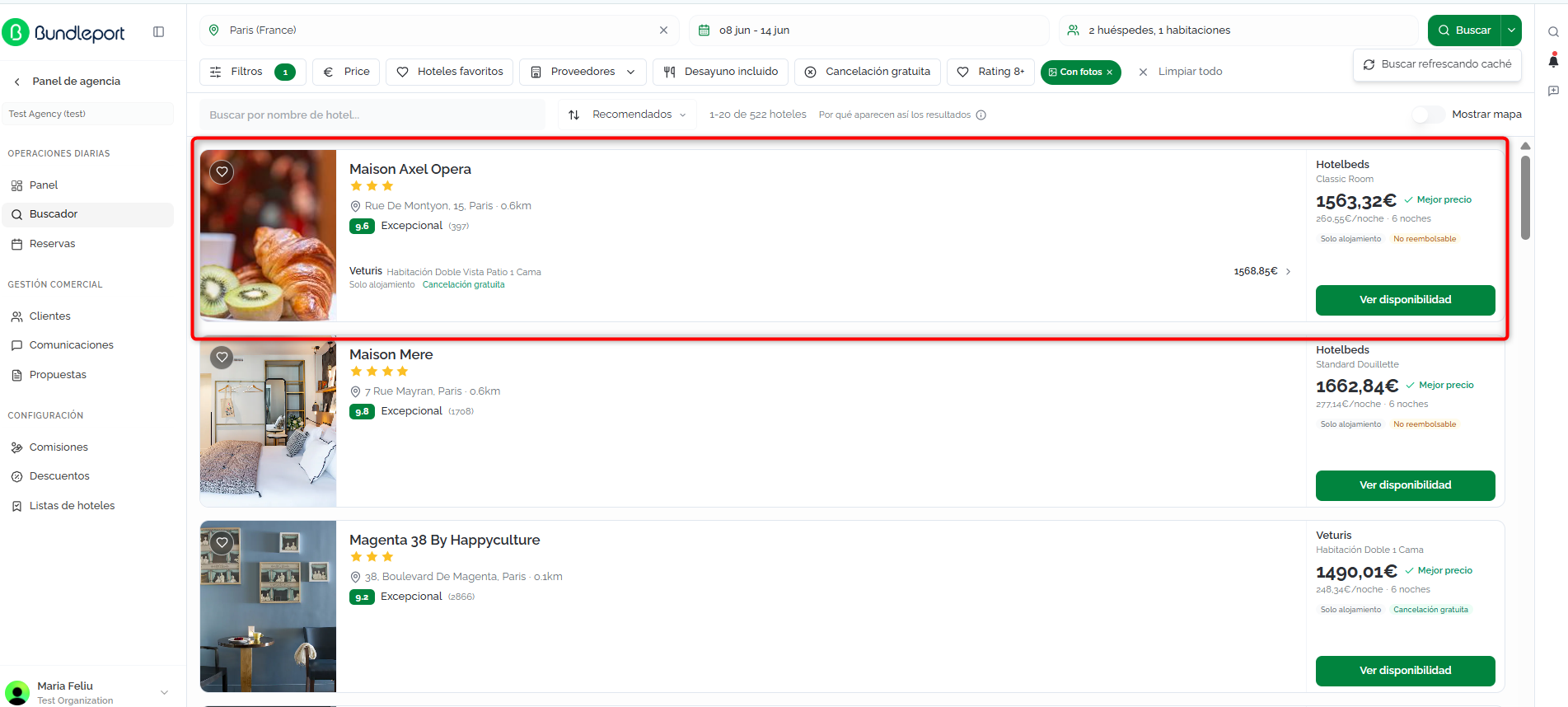Favorite Maison Axel Opera heart icon

[x=222, y=172]
